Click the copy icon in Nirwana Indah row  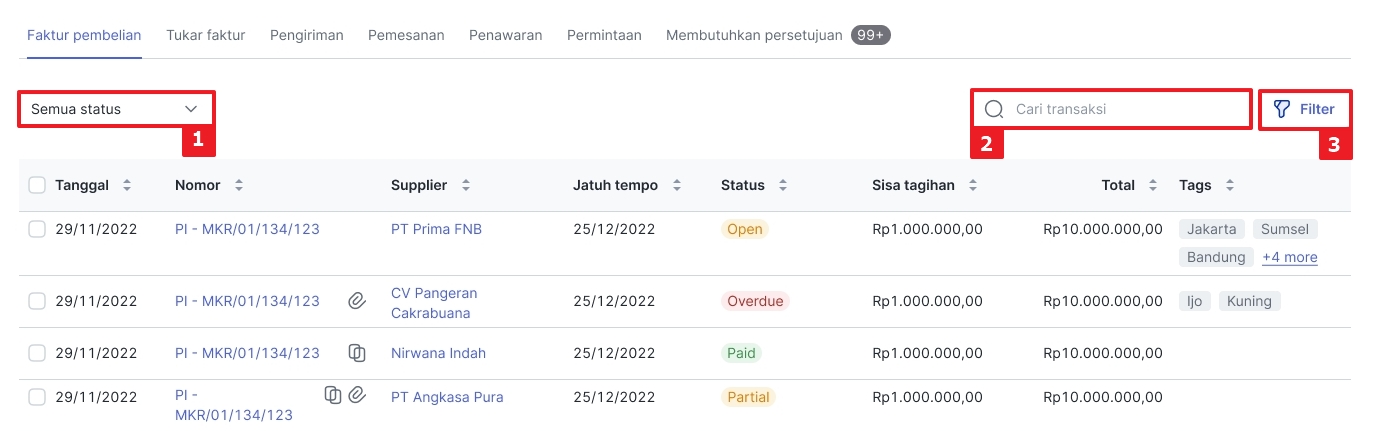[356, 352]
